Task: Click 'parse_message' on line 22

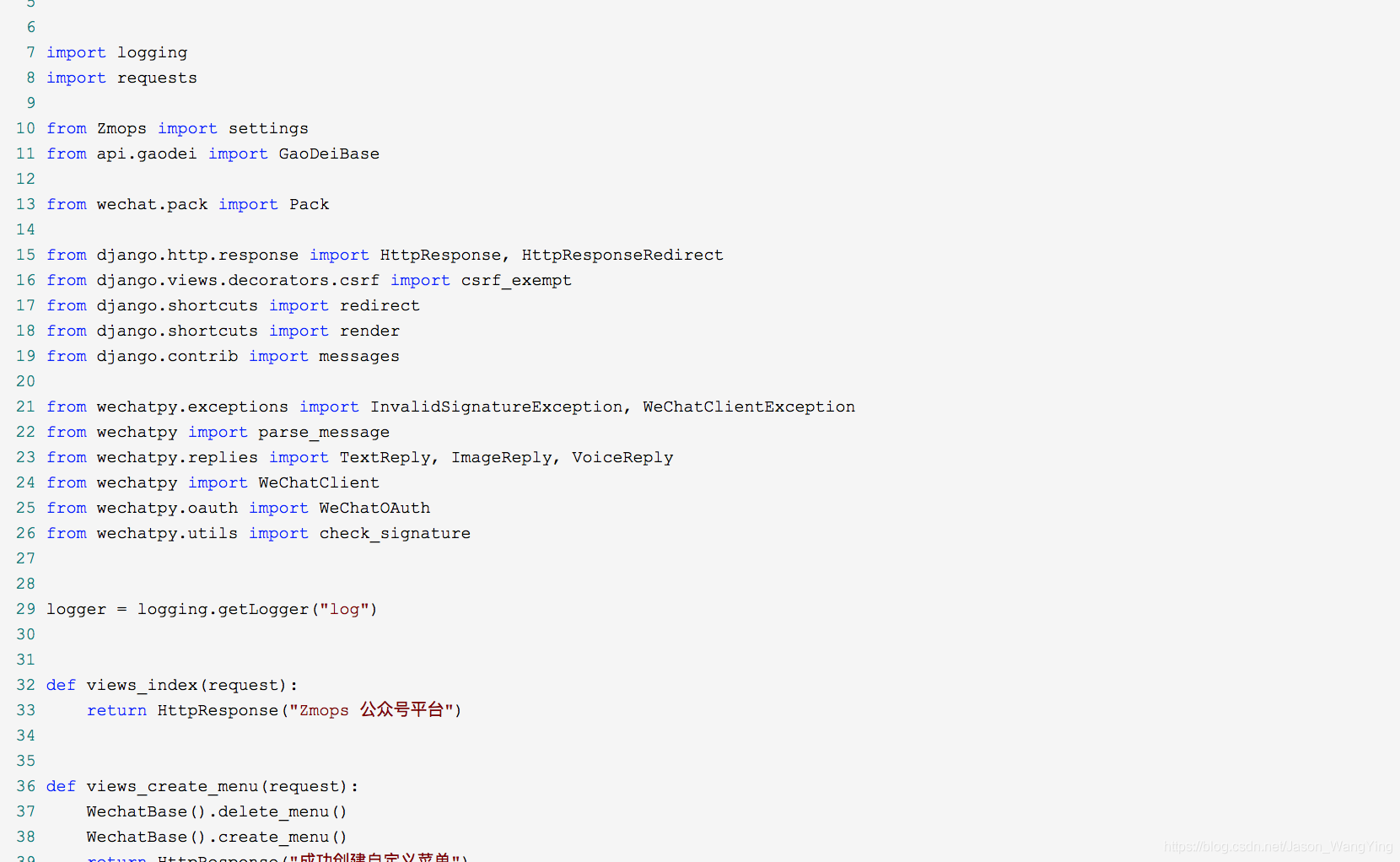Action: click(x=324, y=432)
